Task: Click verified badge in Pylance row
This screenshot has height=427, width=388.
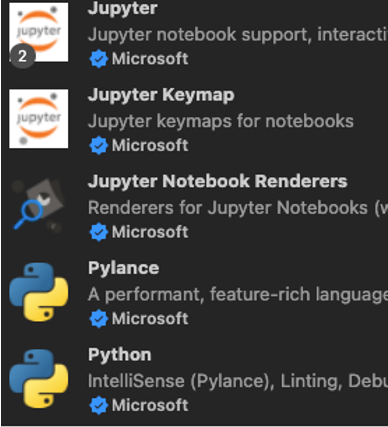Action: point(99,319)
